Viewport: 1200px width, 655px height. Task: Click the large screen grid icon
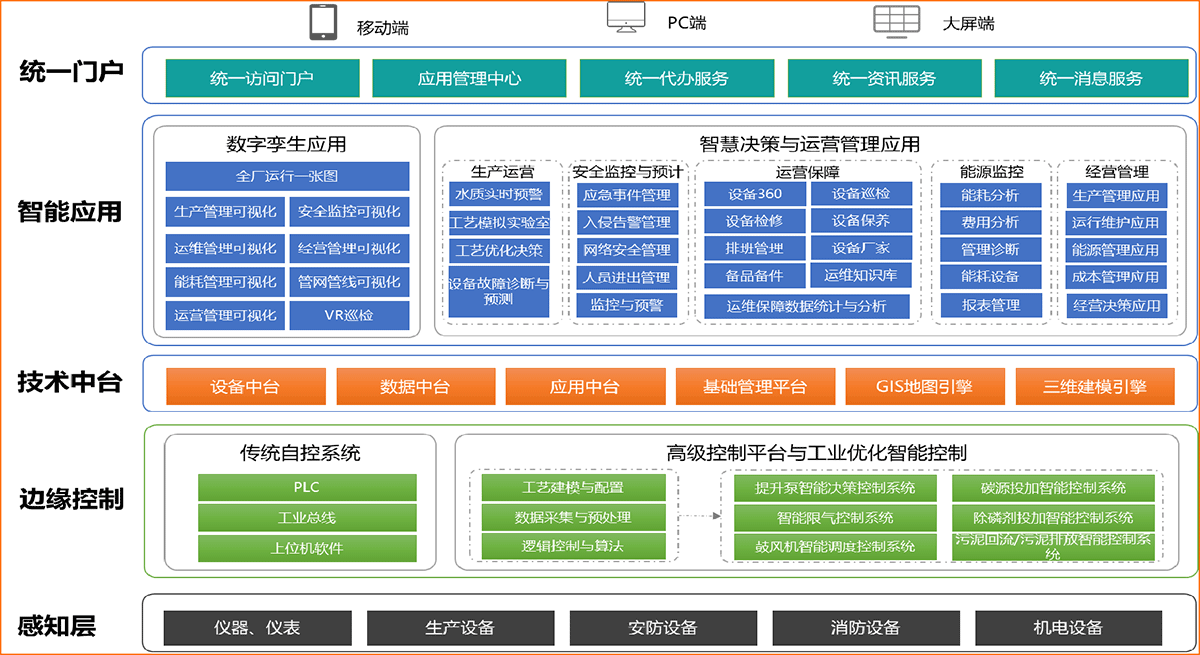point(895,21)
